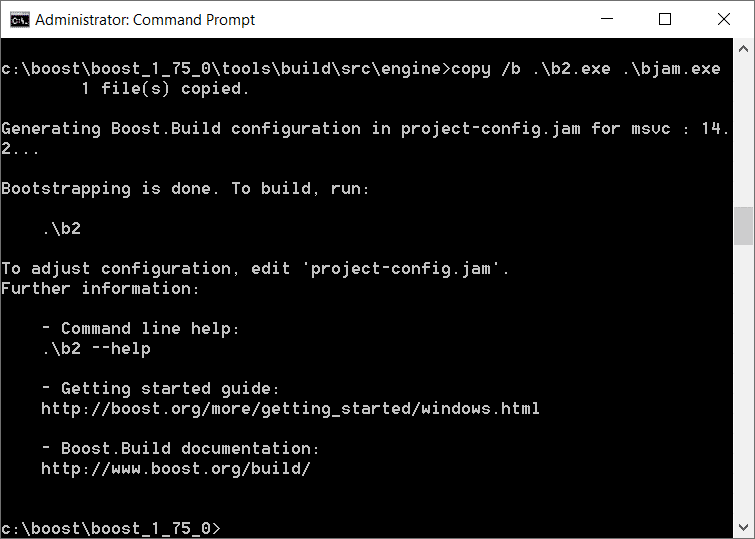The width and height of the screenshot is (755, 539).
Task: Close the Command Prompt window
Action: pyautogui.click(x=721, y=19)
